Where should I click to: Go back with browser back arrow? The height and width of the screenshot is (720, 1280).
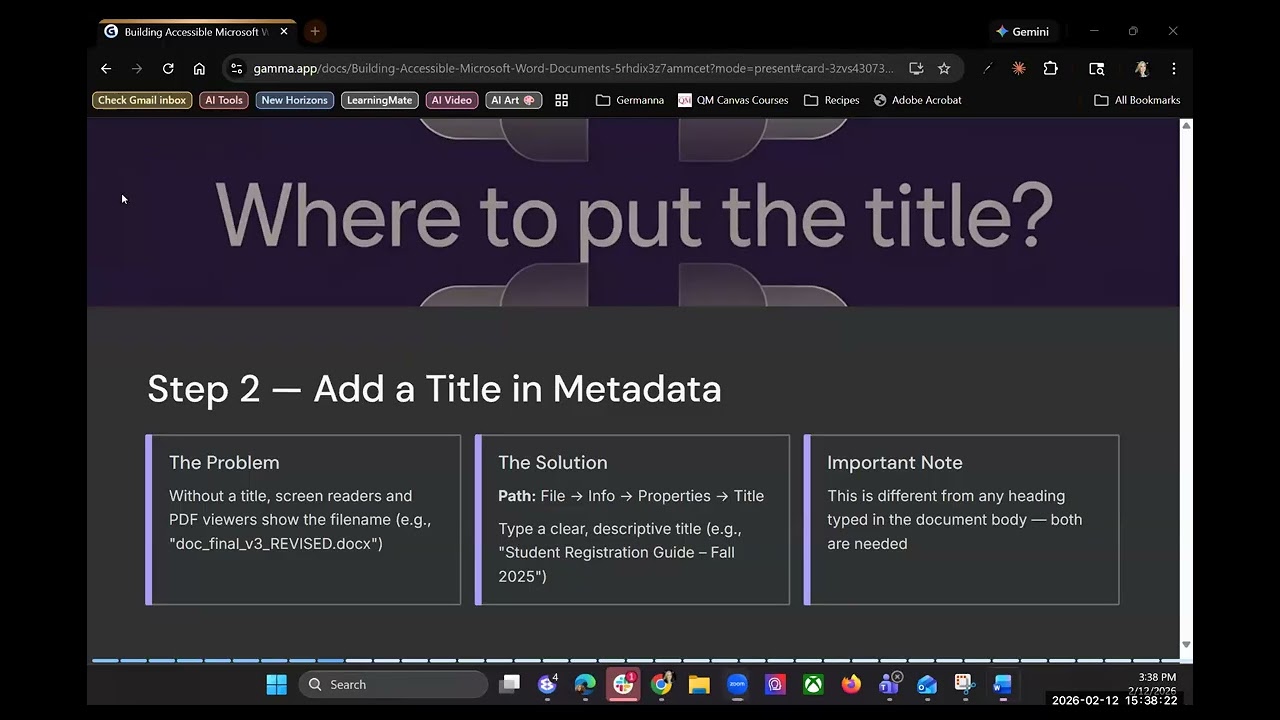pos(106,69)
